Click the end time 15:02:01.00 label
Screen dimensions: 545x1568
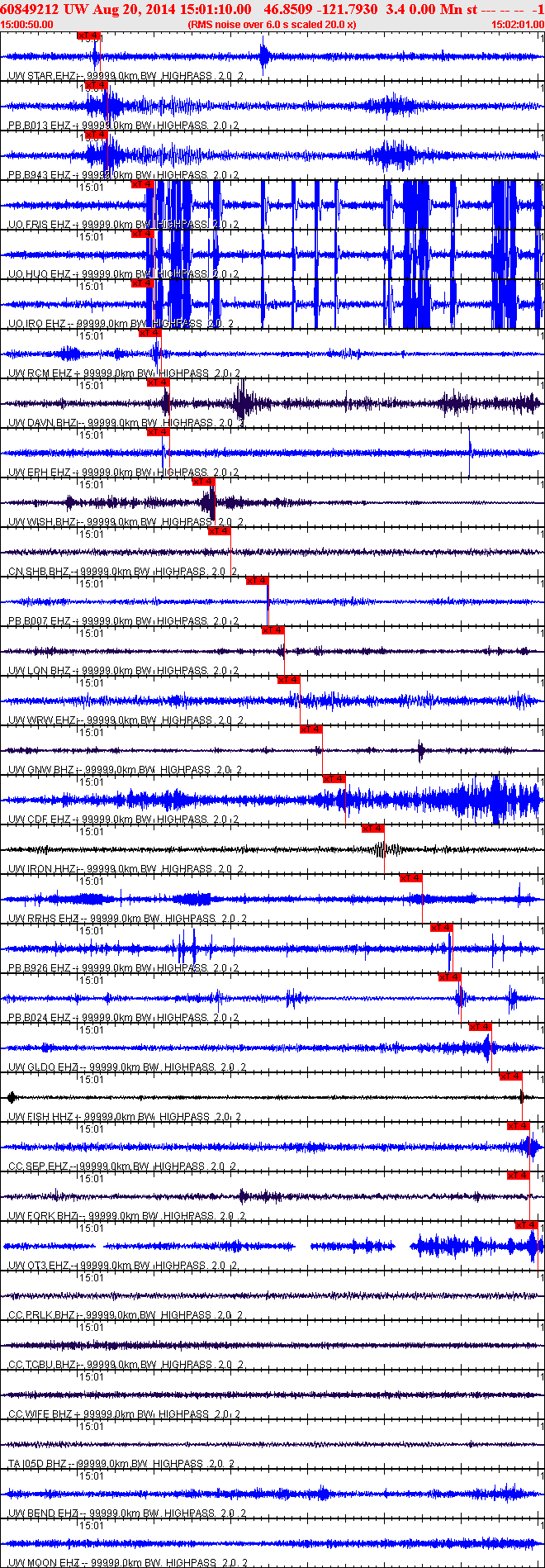pyautogui.click(x=518, y=25)
